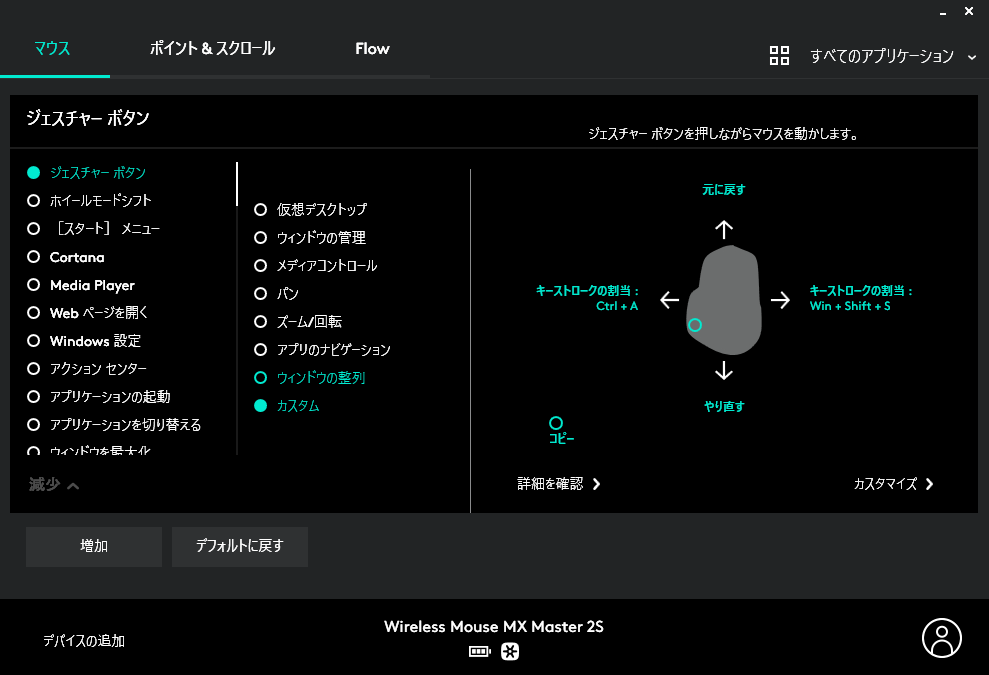Viewport: 989px width, 675px height.
Task: Check the battery status icon
Action: [x=481, y=651]
